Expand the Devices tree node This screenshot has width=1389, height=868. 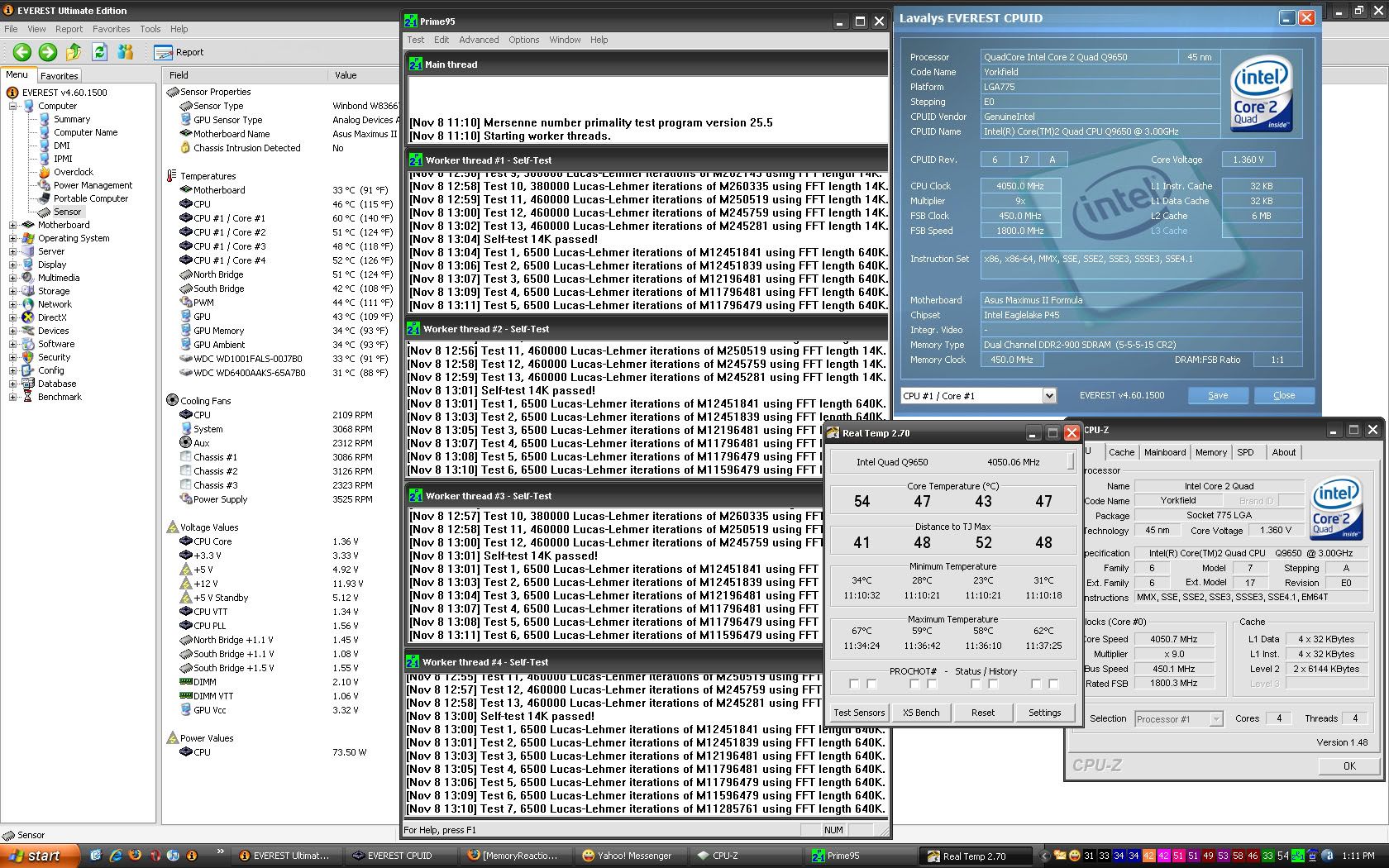coord(13,331)
